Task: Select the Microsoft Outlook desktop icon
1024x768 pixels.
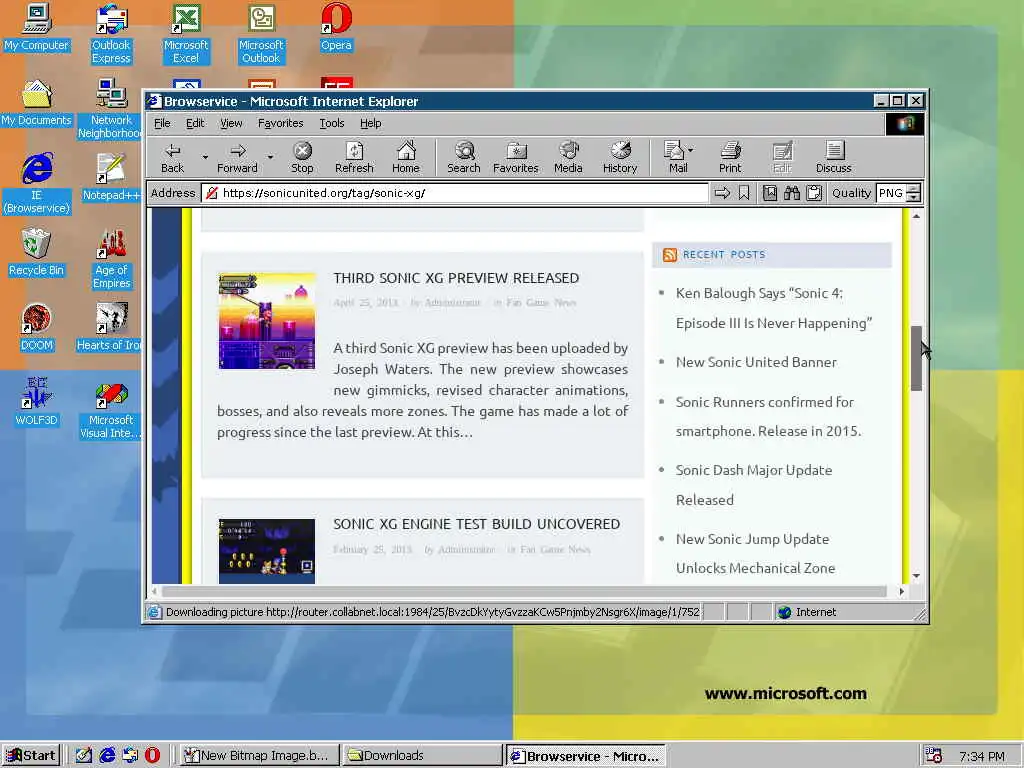Action: pos(261,34)
